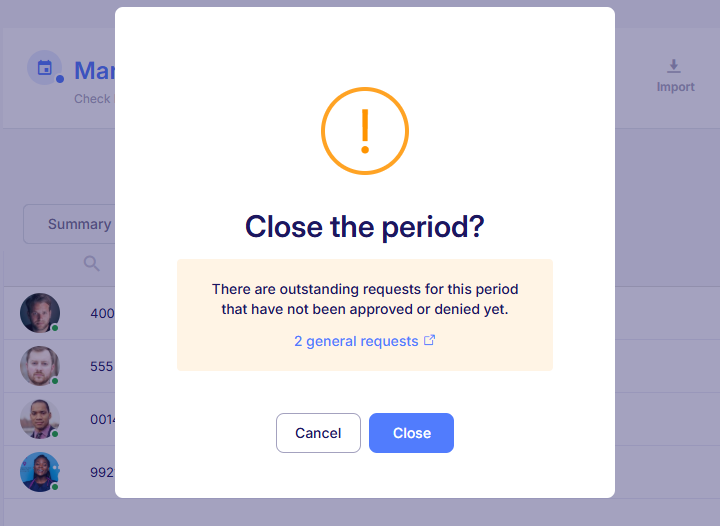Click the green status dot on first avatar
The width and height of the screenshot is (720, 526).
click(55, 328)
